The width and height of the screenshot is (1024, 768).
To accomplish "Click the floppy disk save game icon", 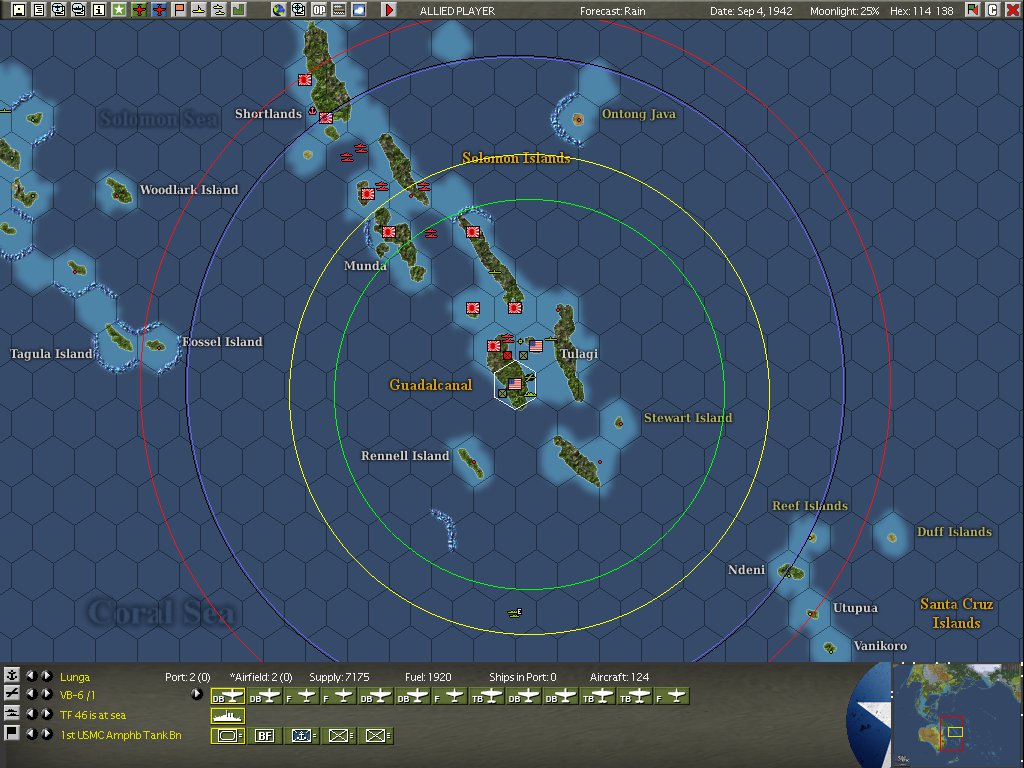I will 18,10.
